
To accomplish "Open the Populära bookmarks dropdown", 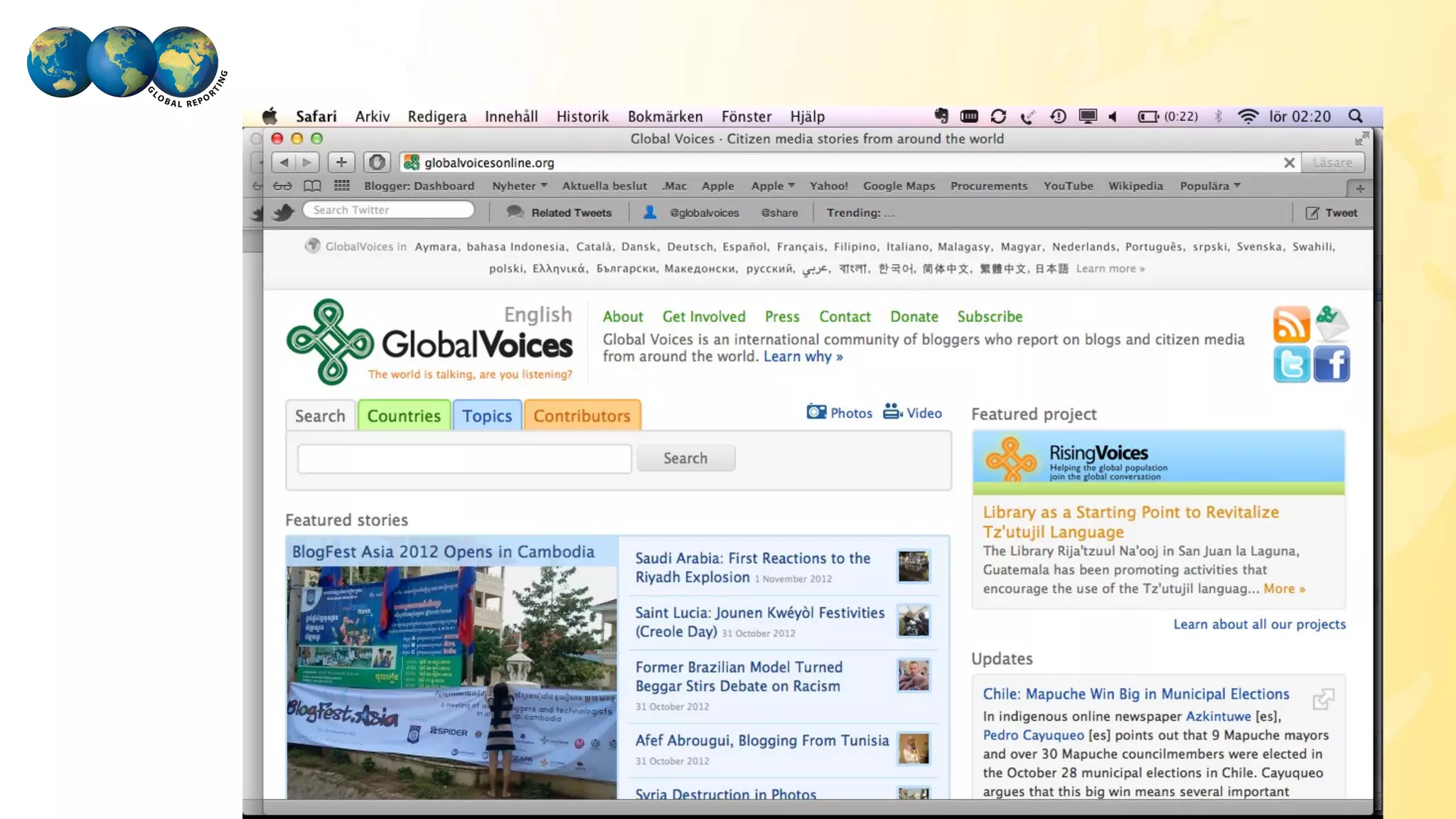I will (x=1210, y=186).
